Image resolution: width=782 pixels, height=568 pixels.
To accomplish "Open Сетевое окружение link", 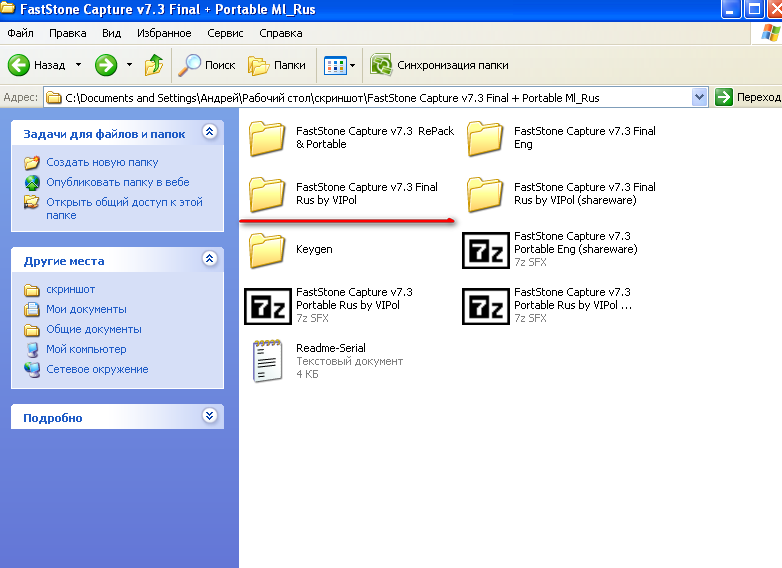I will (97, 370).
